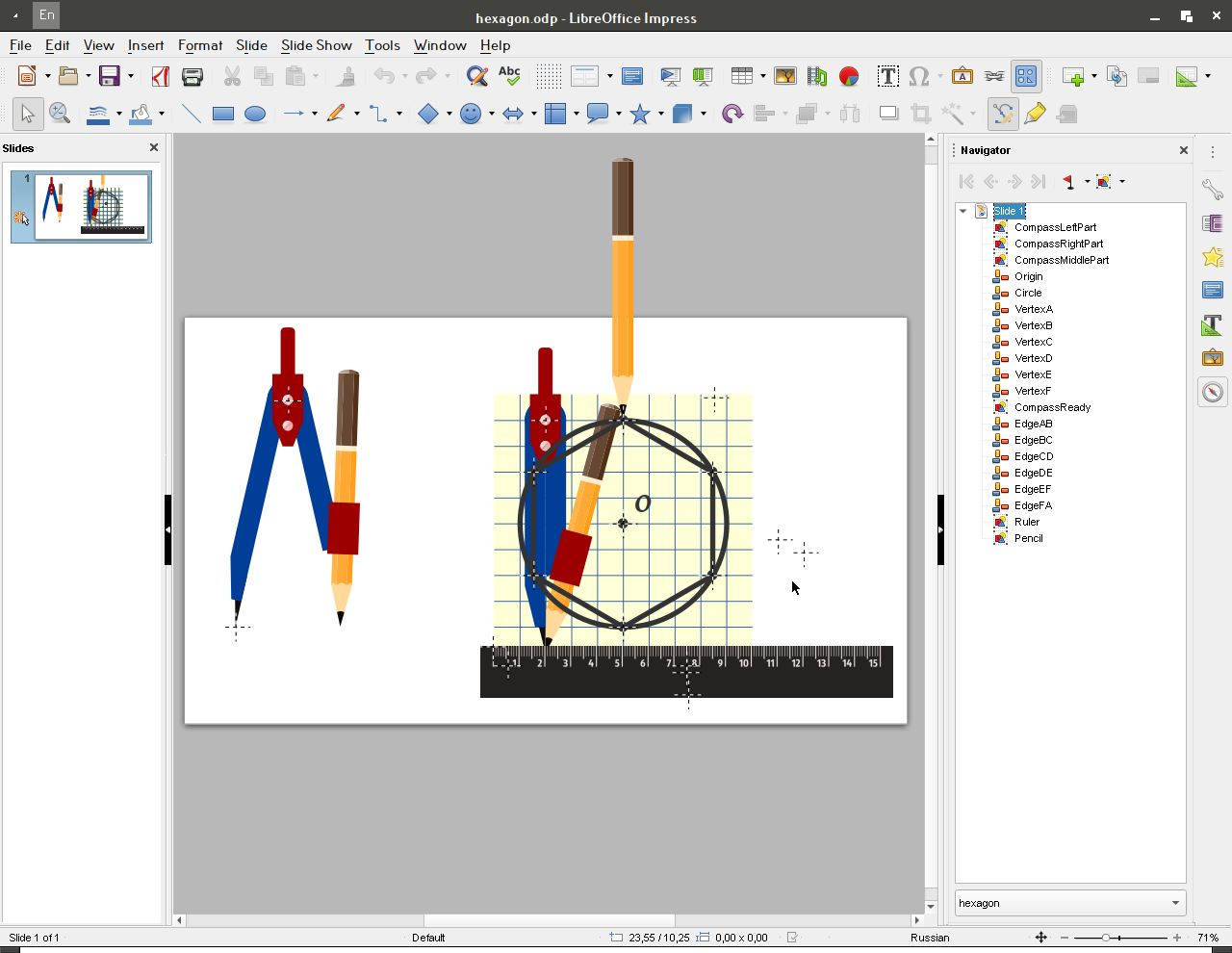
Task: Expand Lines and Arrows dropdown
Action: [x=315, y=114]
